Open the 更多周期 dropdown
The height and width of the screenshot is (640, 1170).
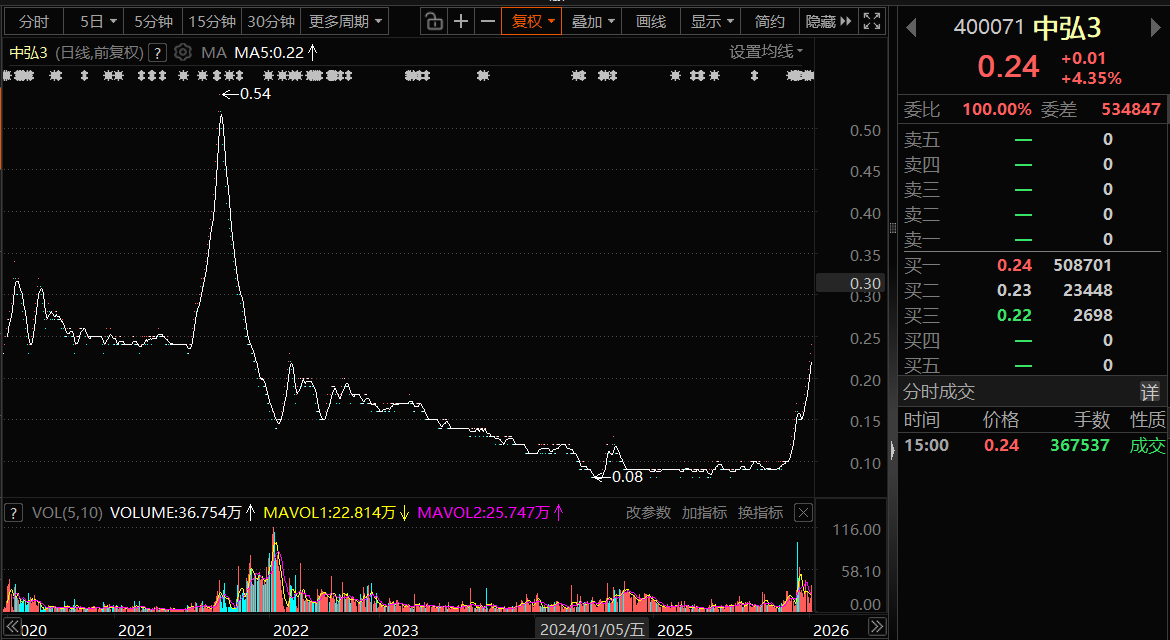(x=345, y=22)
